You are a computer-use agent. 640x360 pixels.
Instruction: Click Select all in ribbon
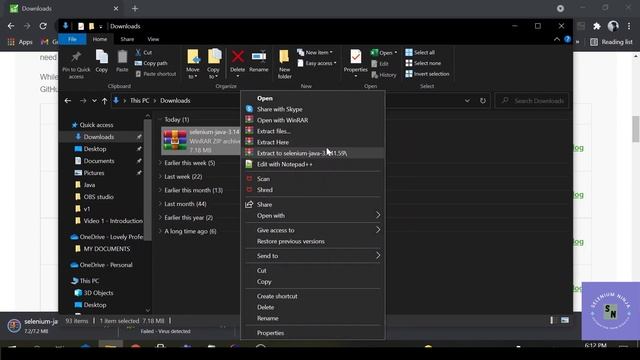(420, 52)
